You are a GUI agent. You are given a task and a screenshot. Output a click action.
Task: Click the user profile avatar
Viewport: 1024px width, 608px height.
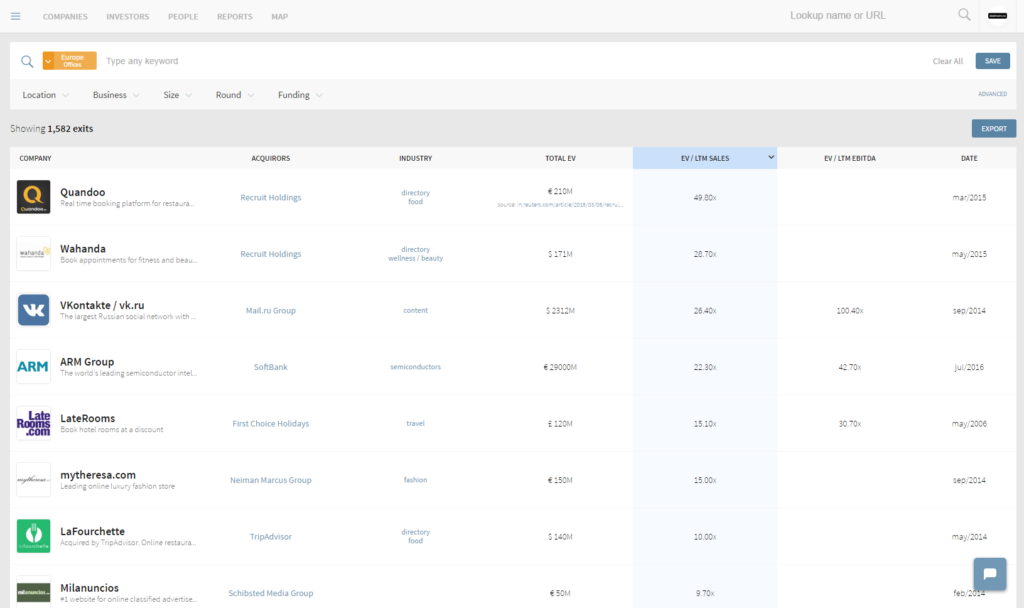(x=997, y=16)
